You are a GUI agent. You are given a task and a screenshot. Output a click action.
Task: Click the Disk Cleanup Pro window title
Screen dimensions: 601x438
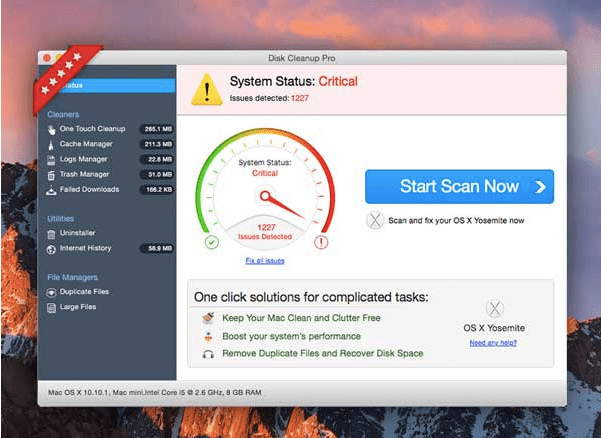[302, 59]
